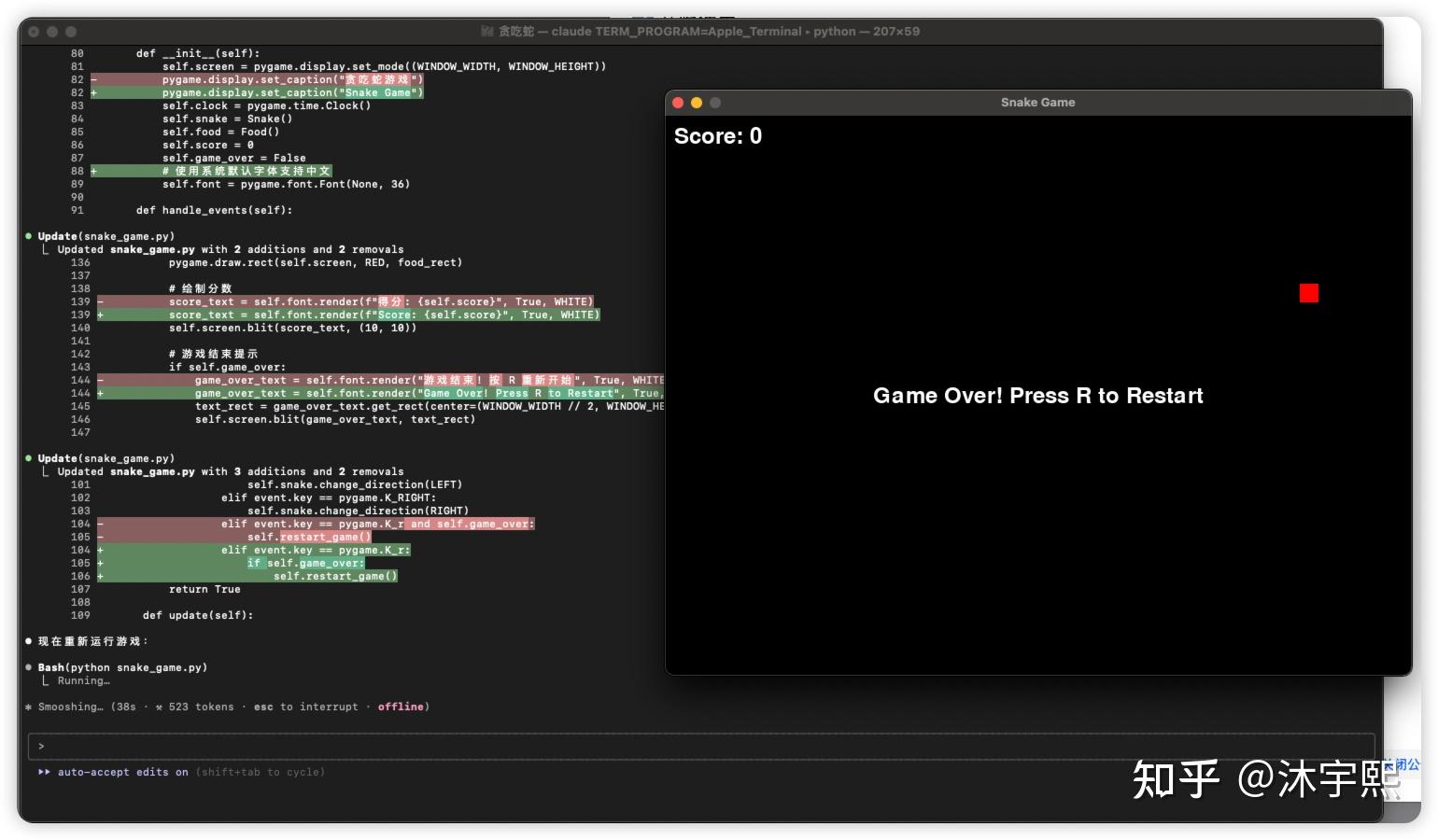Click the "self.game_over = False" line
The image size is (1438, 840).
tap(234, 158)
